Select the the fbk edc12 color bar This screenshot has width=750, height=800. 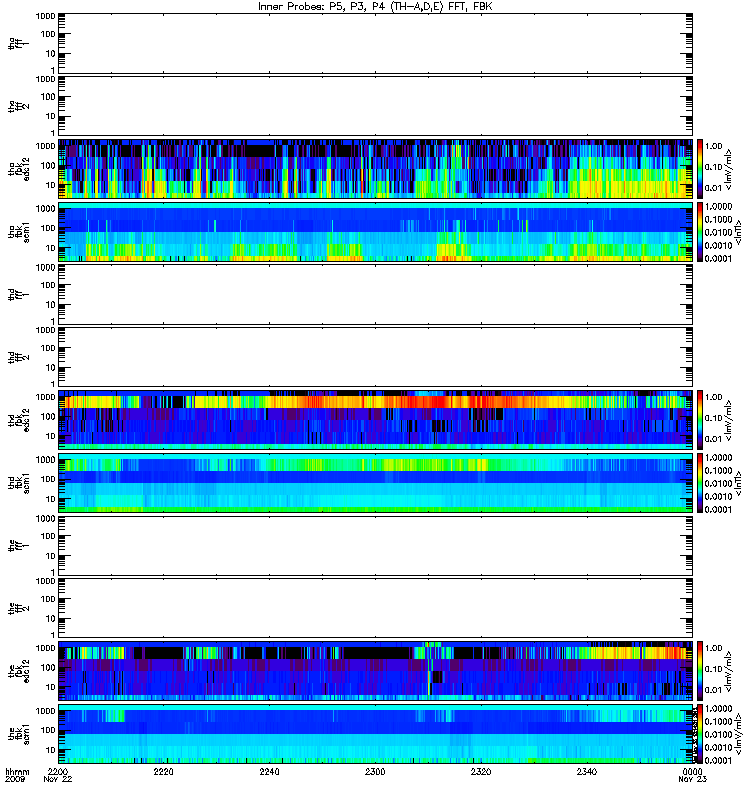[x=700, y=670]
